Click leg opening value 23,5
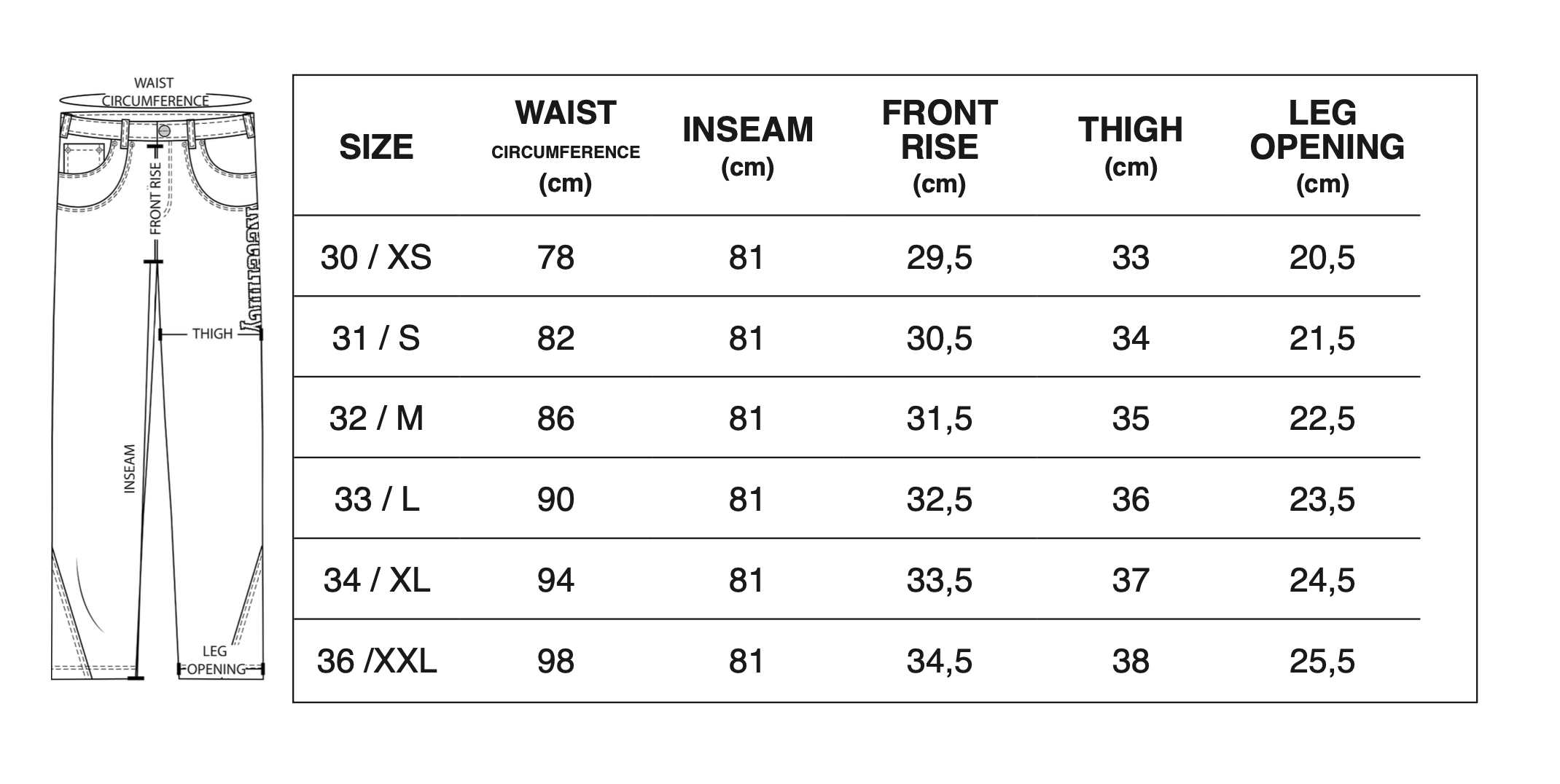This screenshot has width=1560, height=784. 1322,500
